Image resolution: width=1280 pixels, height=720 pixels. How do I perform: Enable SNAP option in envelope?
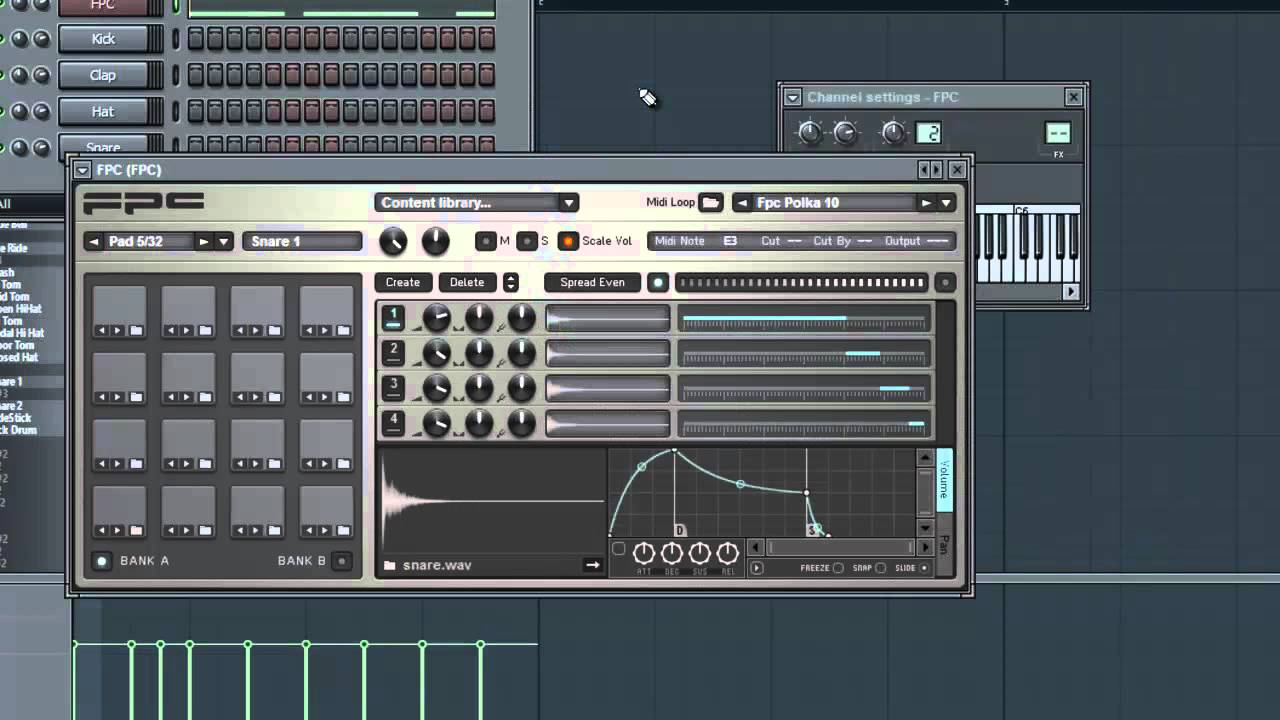tap(880, 568)
